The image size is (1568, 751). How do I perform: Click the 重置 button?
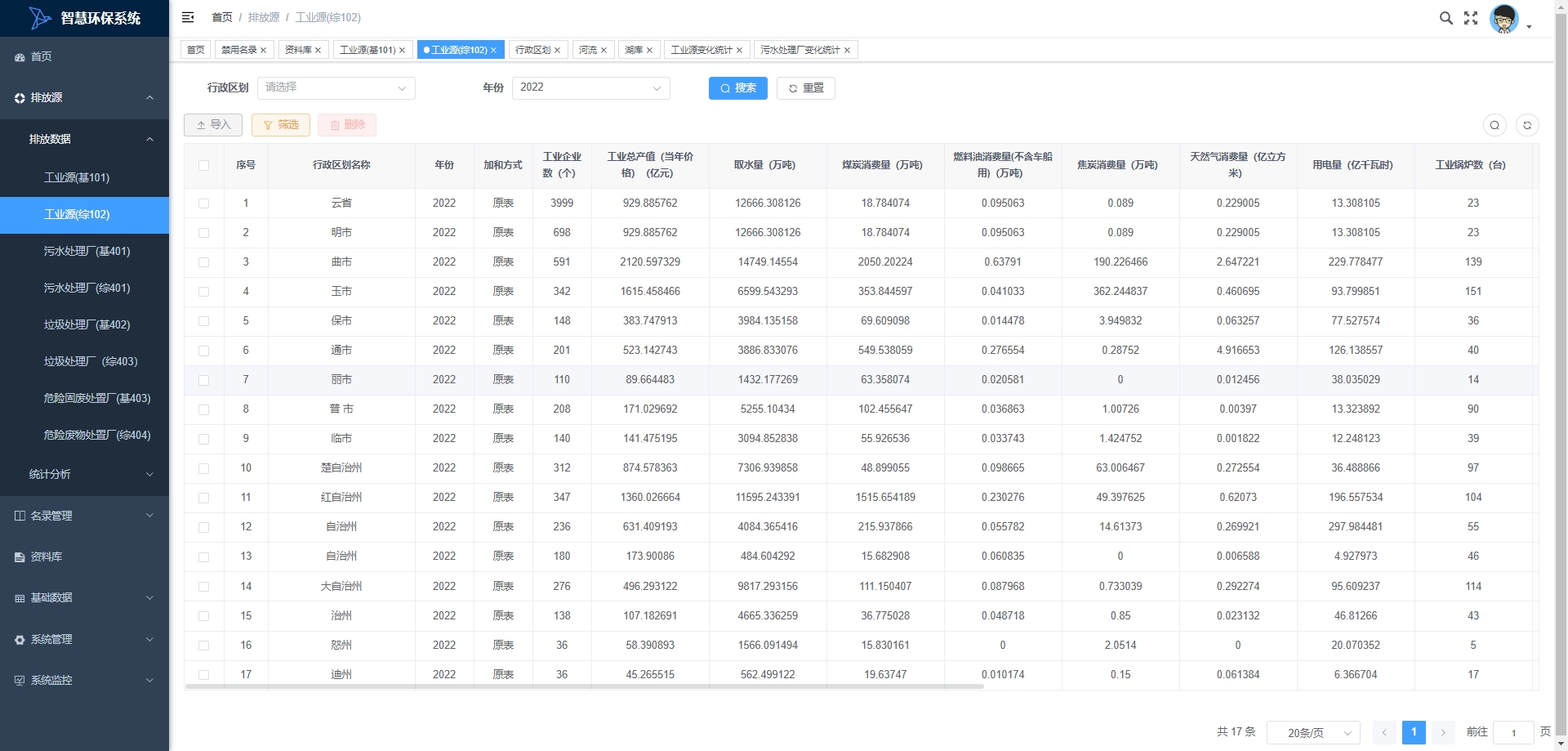pyautogui.click(x=805, y=87)
